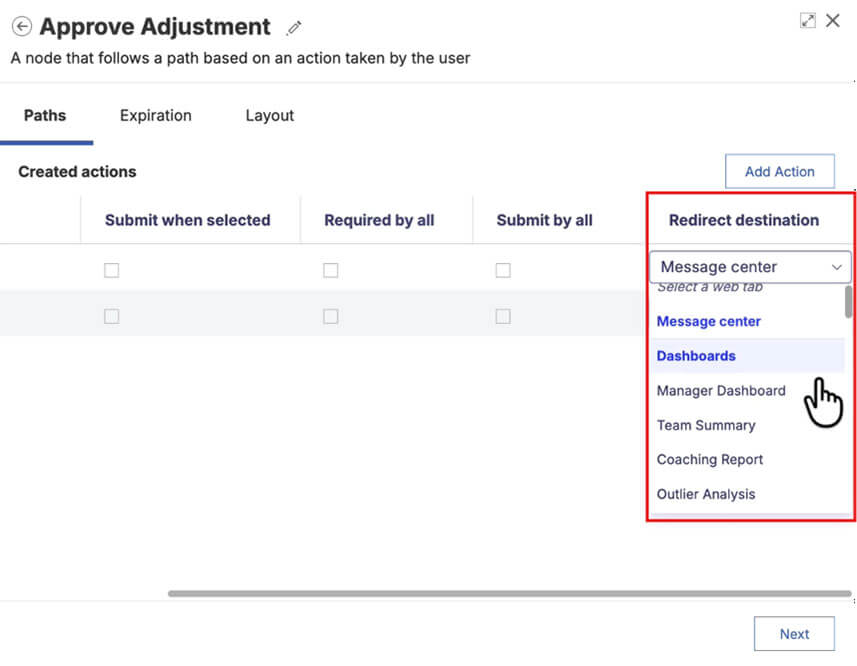Check Submit by all in first row

(503, 270)
